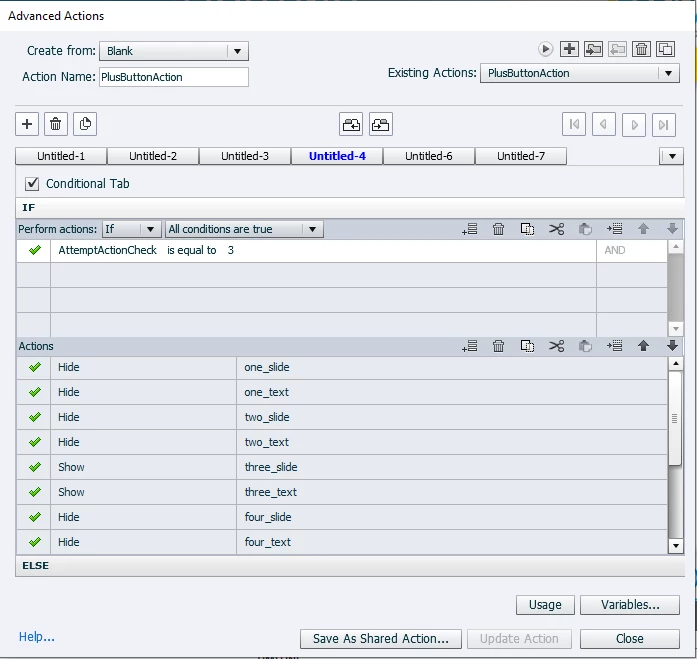This screenshot has height=659, width=697.
Task: Collapse the IF section header
Action: [x=350, y=208]
